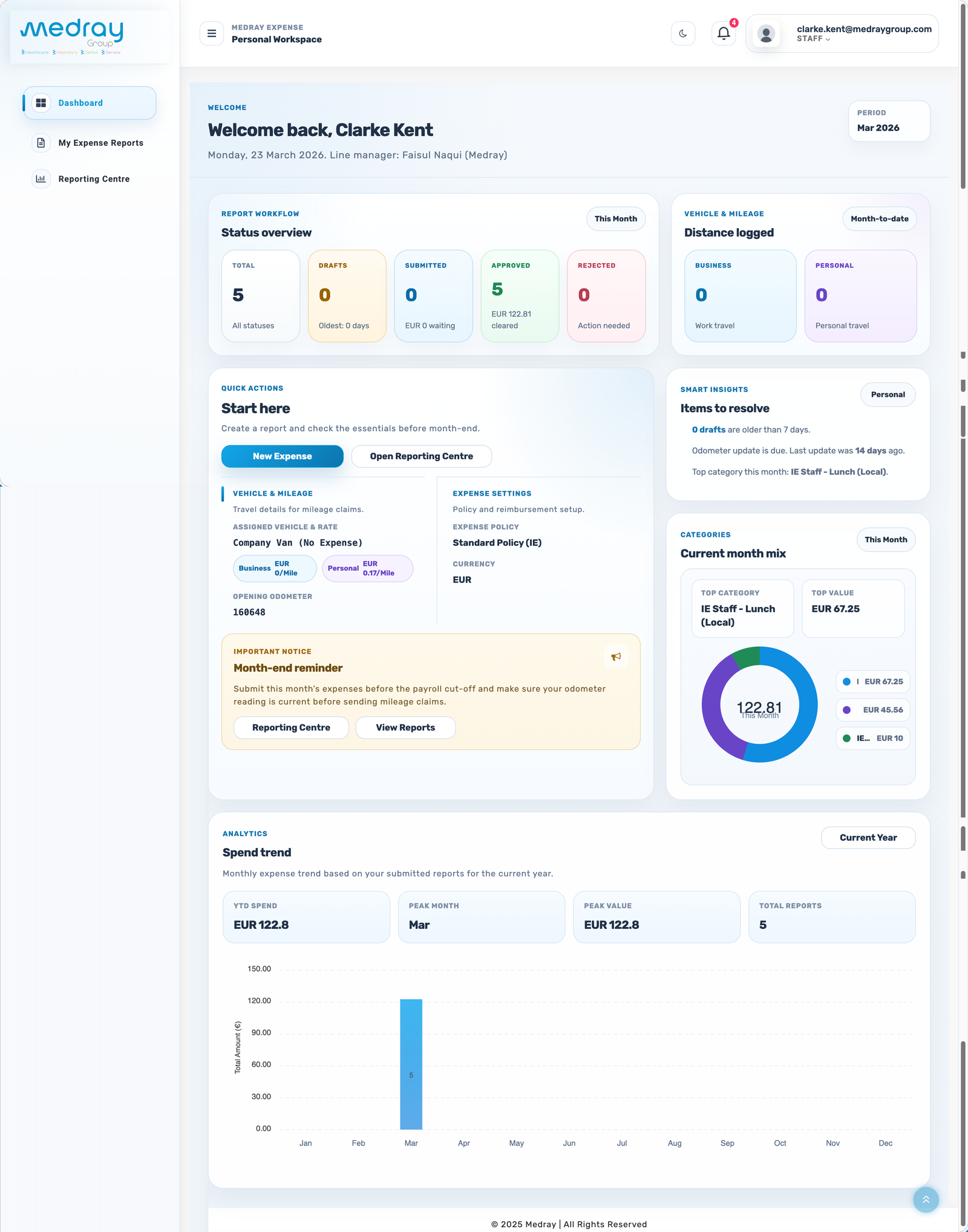Toggle the This Month filter on Status overview
This screenshot has height=1232, width=968.
tap(615, 218)
